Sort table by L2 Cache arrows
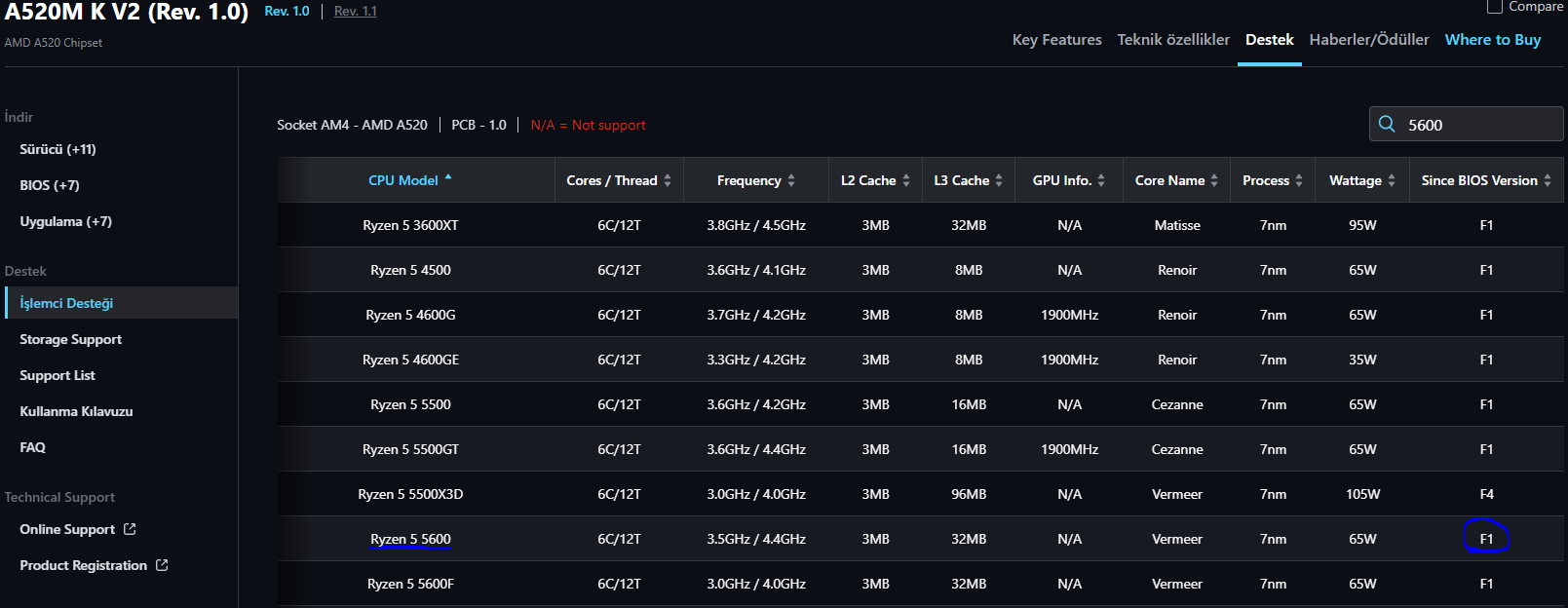This screenshot has height=608, width=1568. tap(906, 180)
